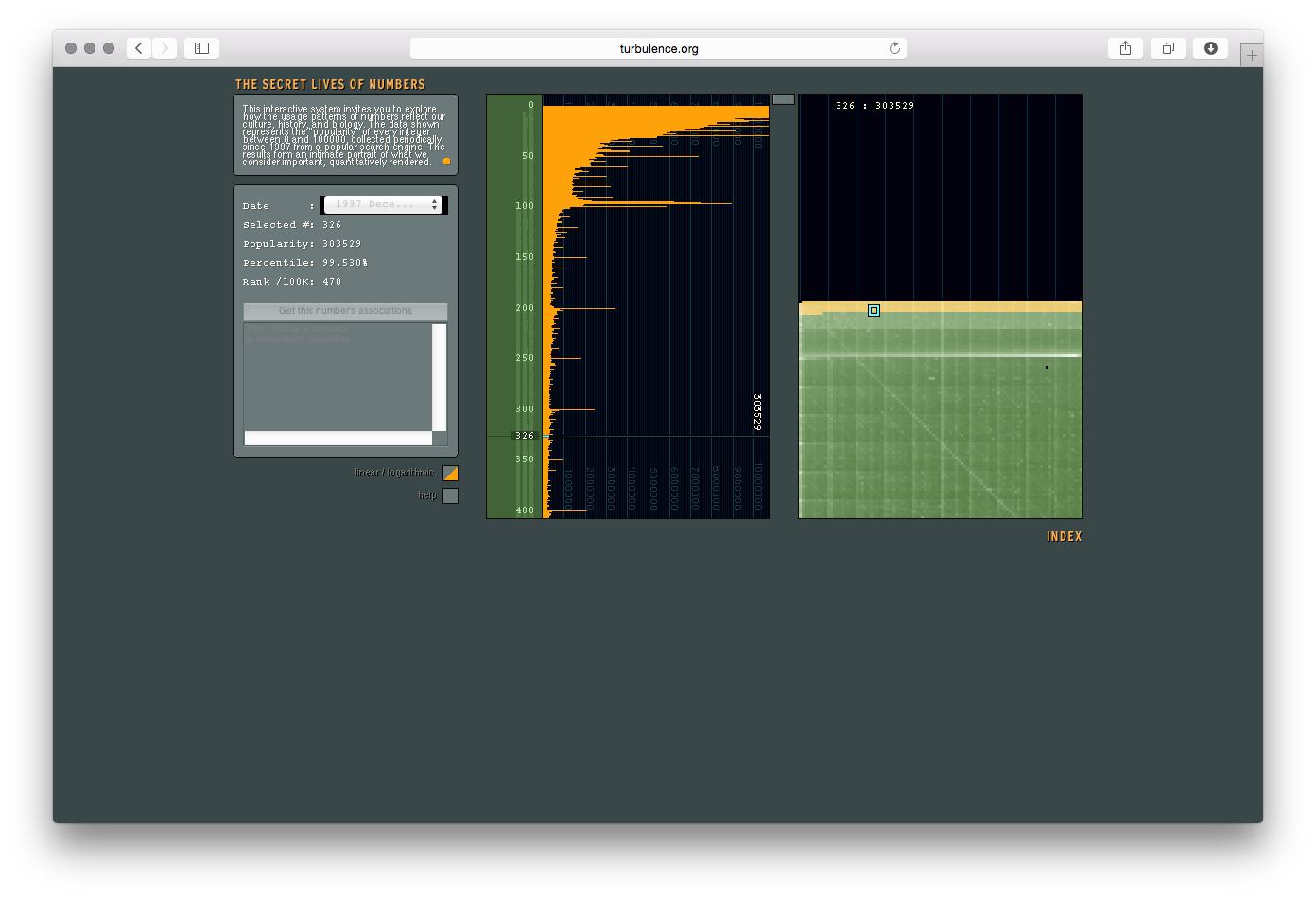Open a new tab with plus button
This screenshot has width=1316, height=899.
[1252, 55]
